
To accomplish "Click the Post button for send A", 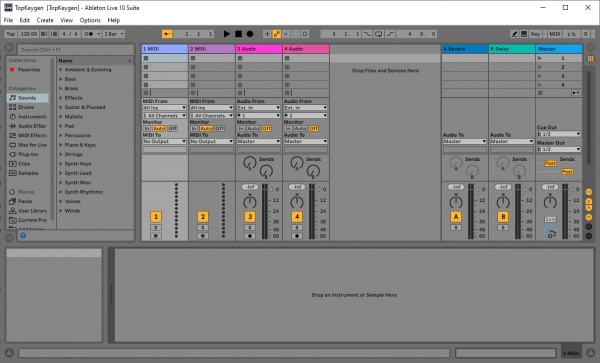I will click(x=550, y=163).
